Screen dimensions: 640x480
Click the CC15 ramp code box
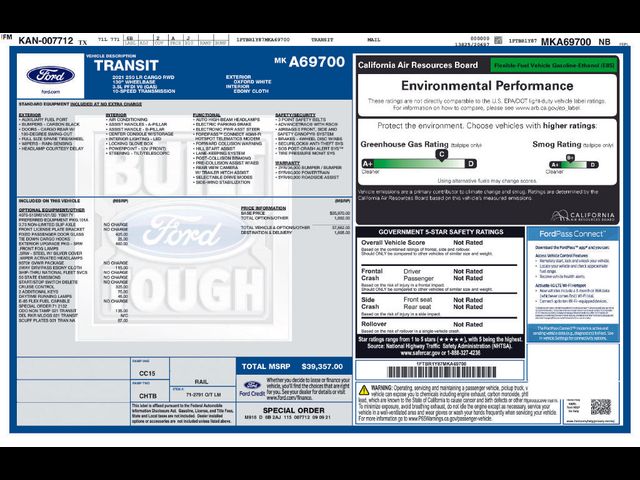pyautogui.click(x=147, y=373)
